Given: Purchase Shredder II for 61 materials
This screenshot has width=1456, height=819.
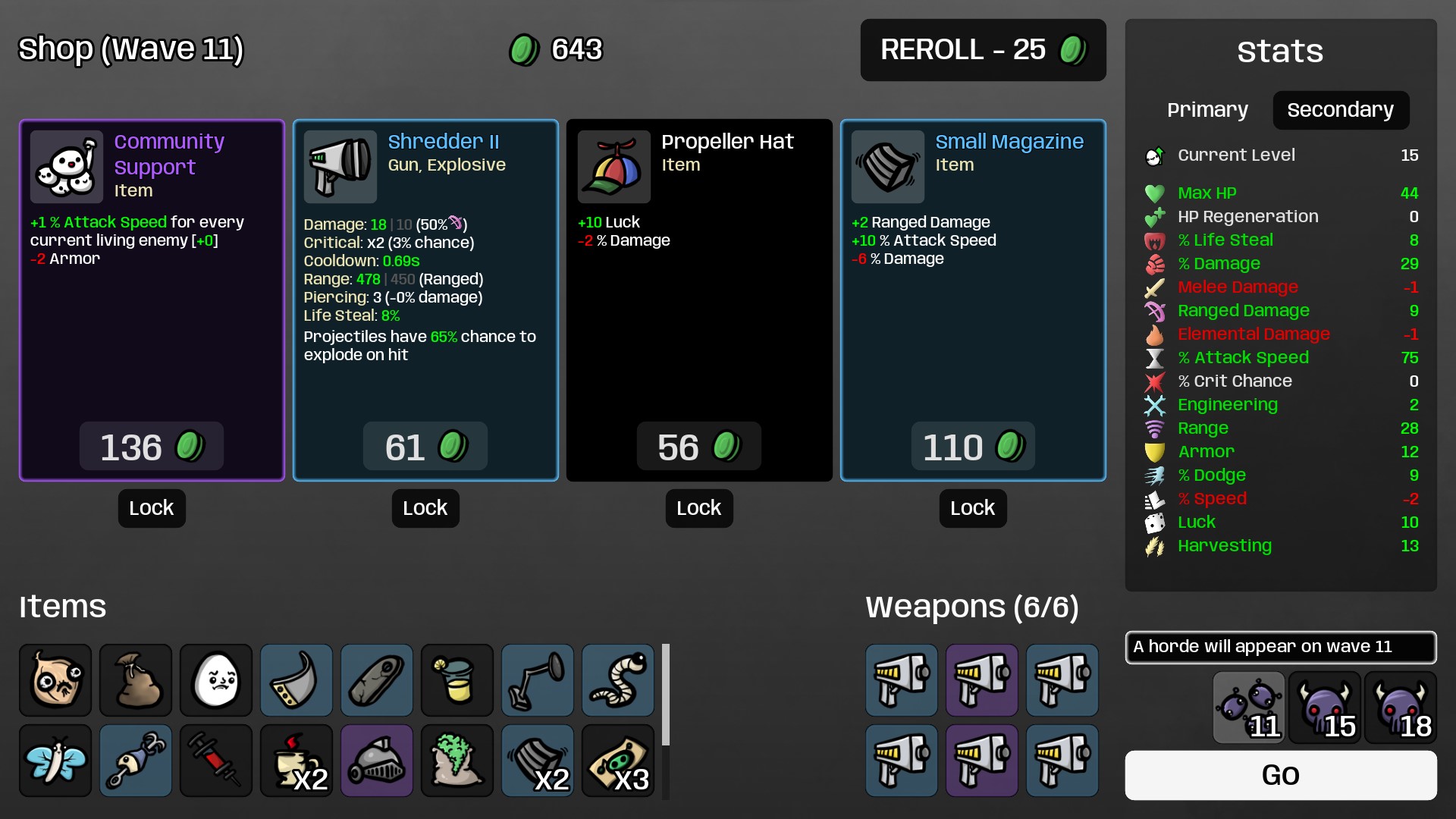Looking at the screenshot, I should [425, 447].
